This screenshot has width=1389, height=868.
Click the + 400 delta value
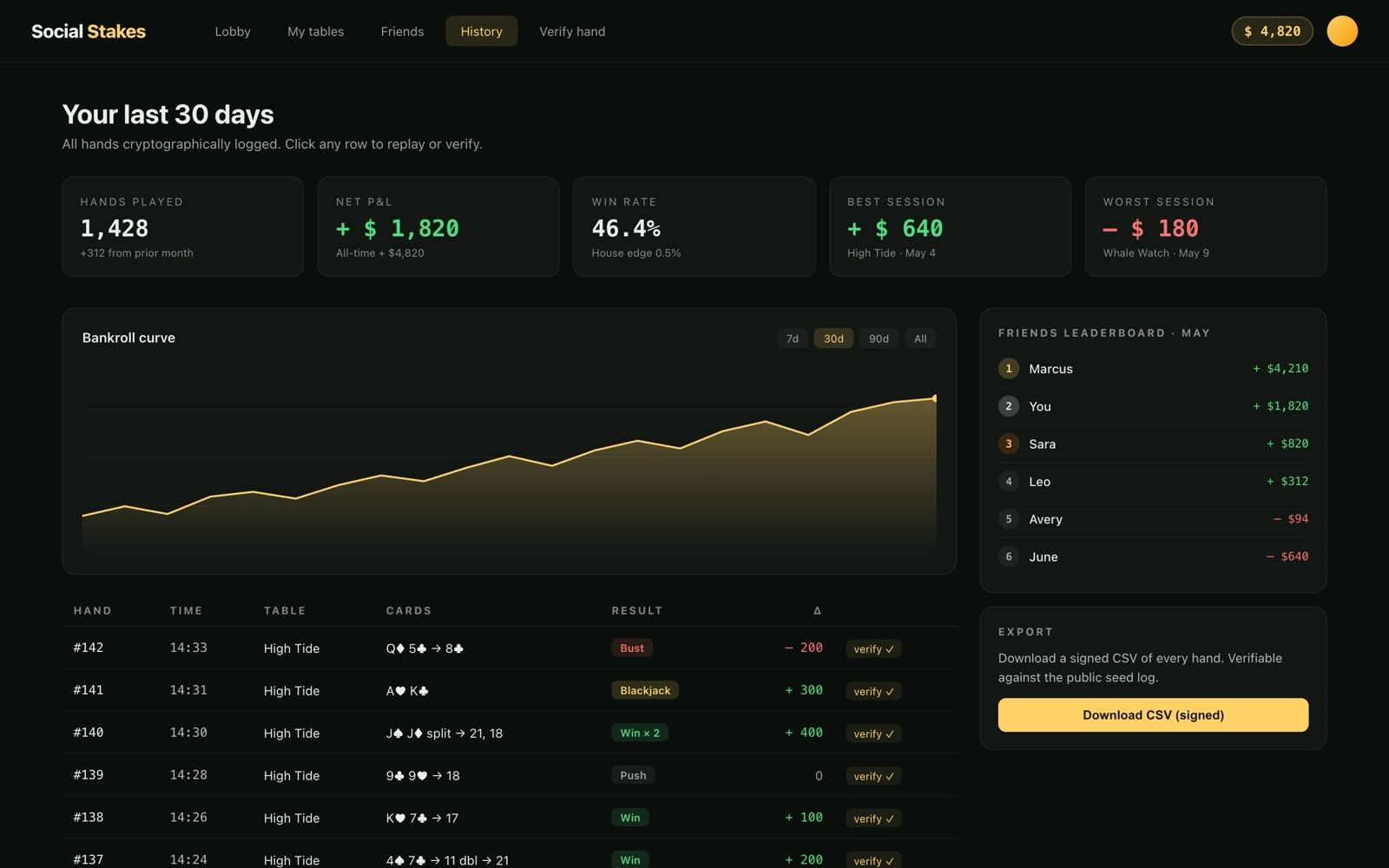pyautogui.click(x=804, y=733)
